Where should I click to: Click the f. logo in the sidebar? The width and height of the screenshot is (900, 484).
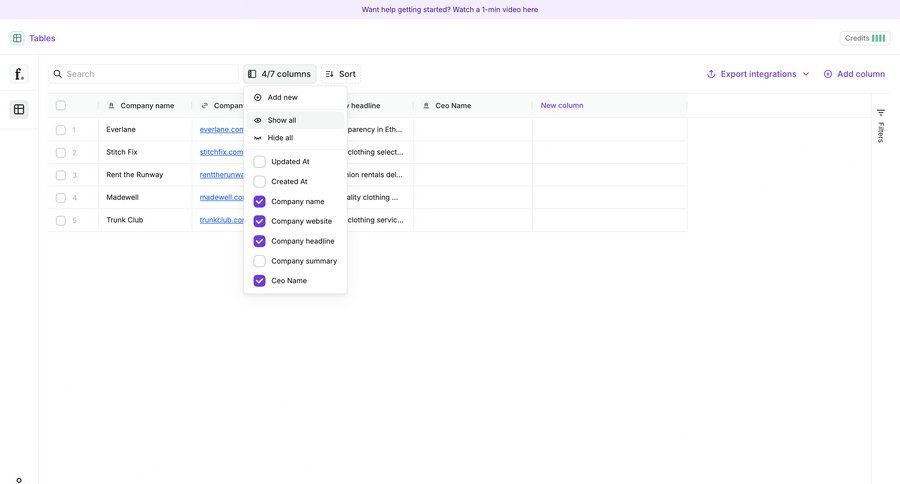click(19, 73)
